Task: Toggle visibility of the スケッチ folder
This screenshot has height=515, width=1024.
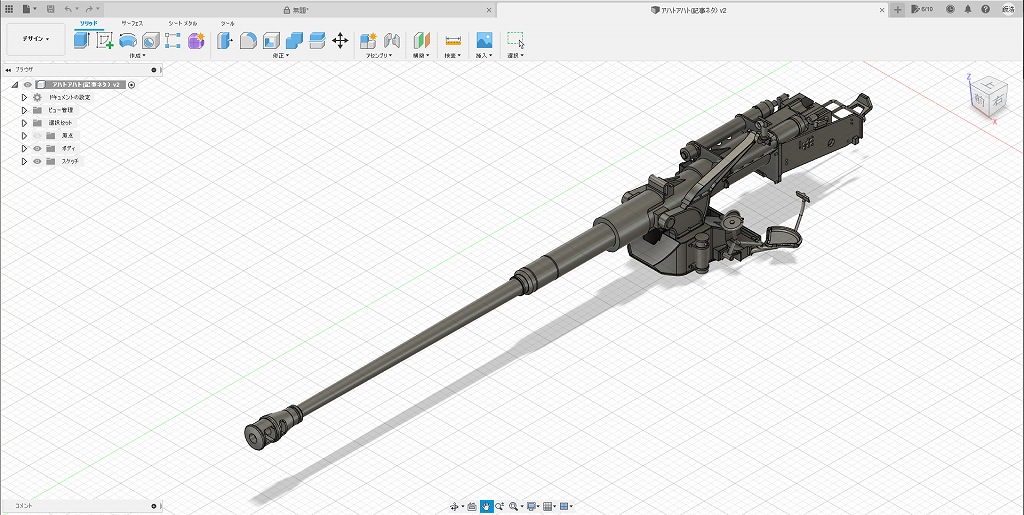Action: 37,161
